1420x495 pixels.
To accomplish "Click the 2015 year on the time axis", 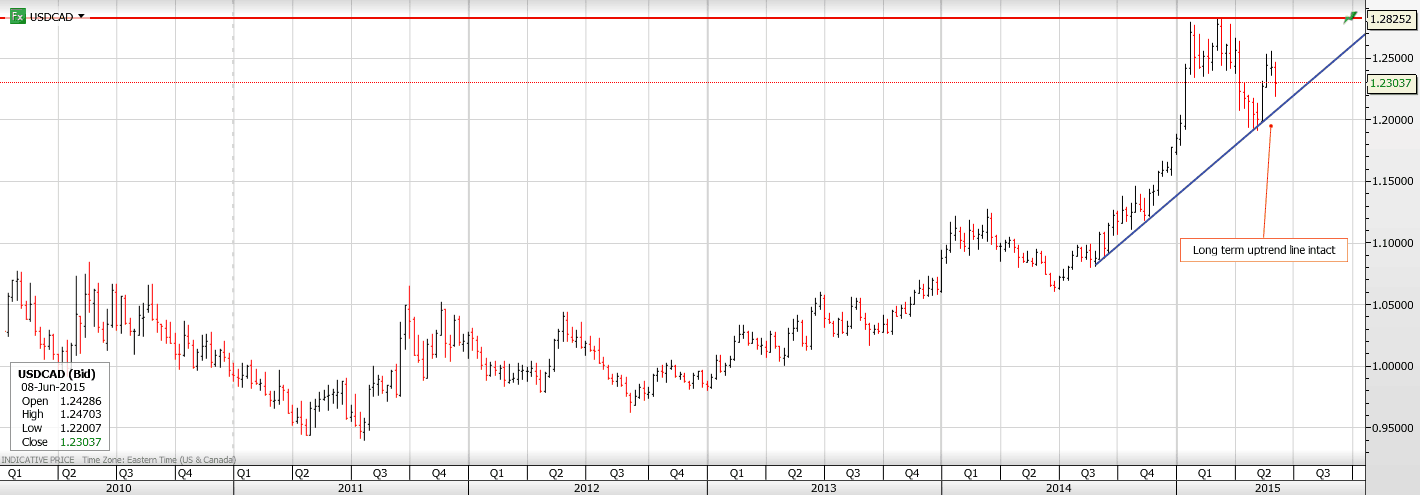I will click(x=1268, y=488).
